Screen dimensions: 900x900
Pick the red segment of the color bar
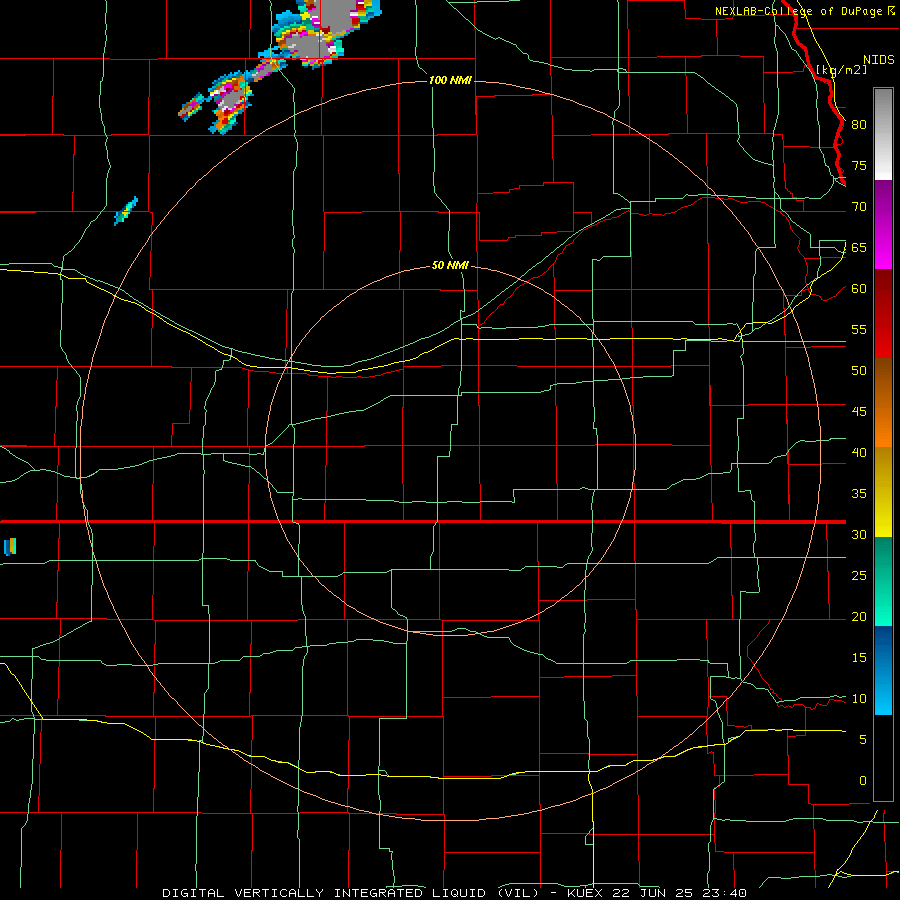(883, 313)
